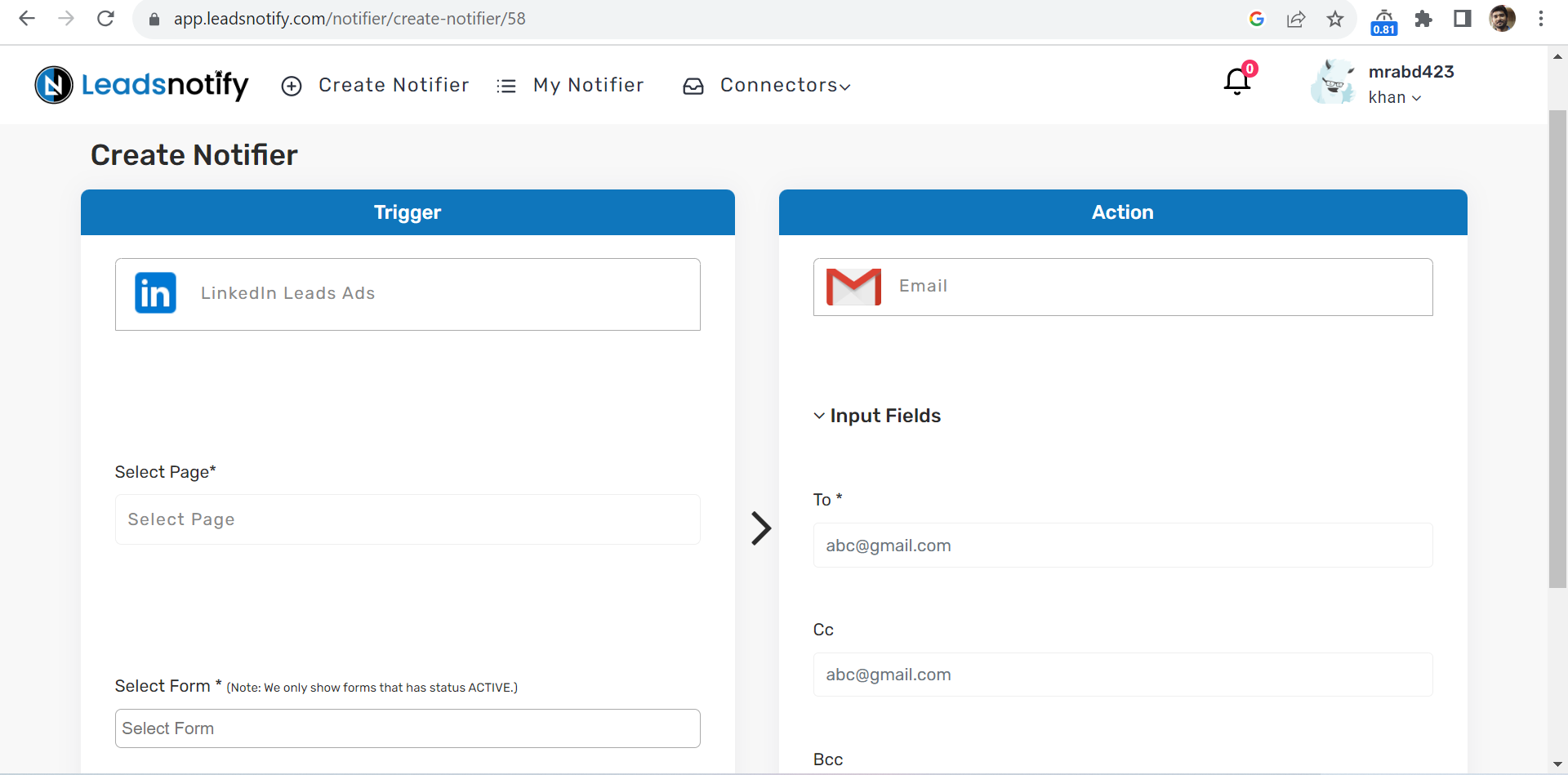
Task: Toggle the browser side panel
Action: tap(1463, 19)
